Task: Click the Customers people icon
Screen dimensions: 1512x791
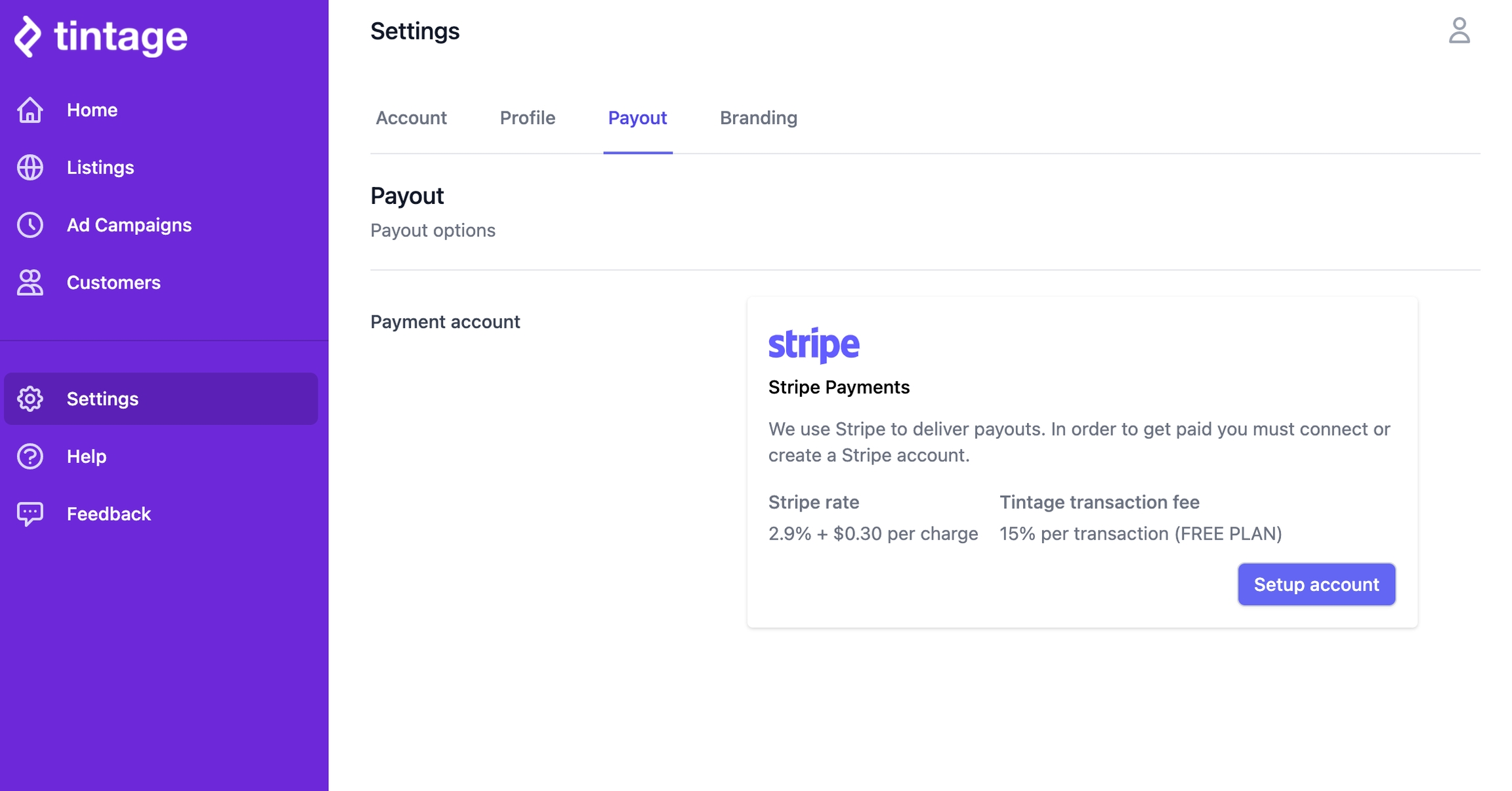Action: (30, 283)
